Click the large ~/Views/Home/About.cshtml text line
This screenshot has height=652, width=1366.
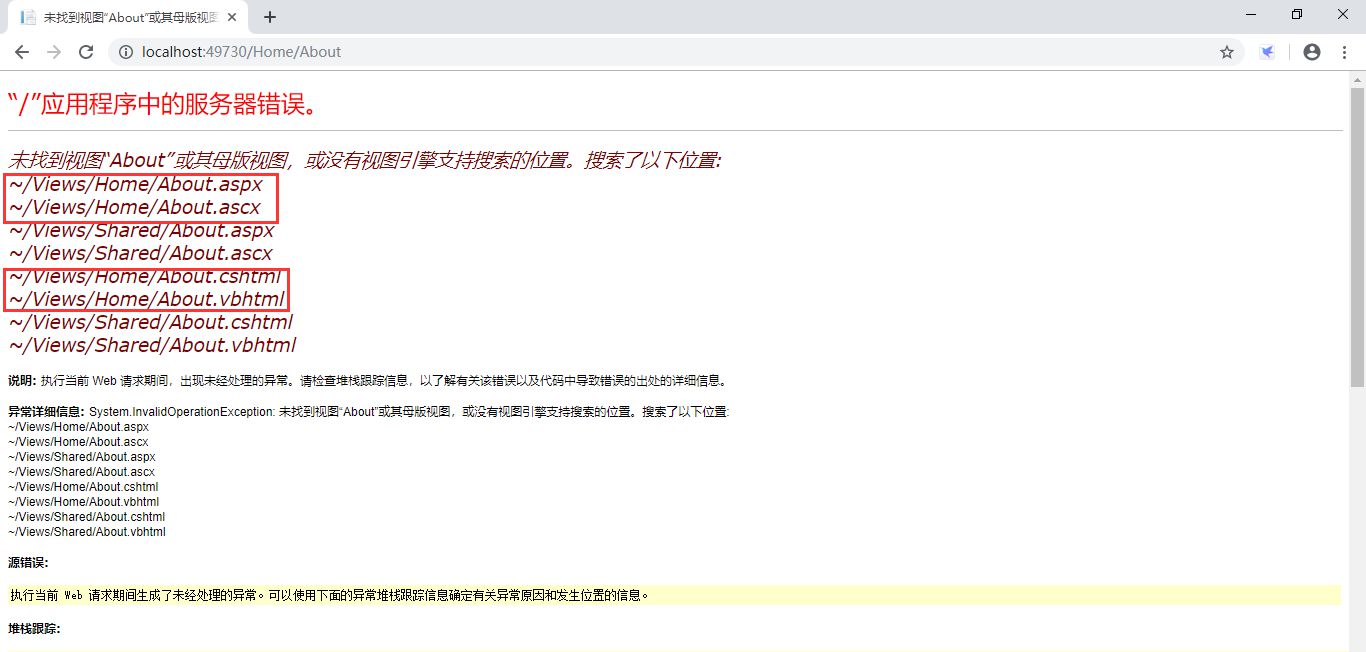(x=145, y=277)
